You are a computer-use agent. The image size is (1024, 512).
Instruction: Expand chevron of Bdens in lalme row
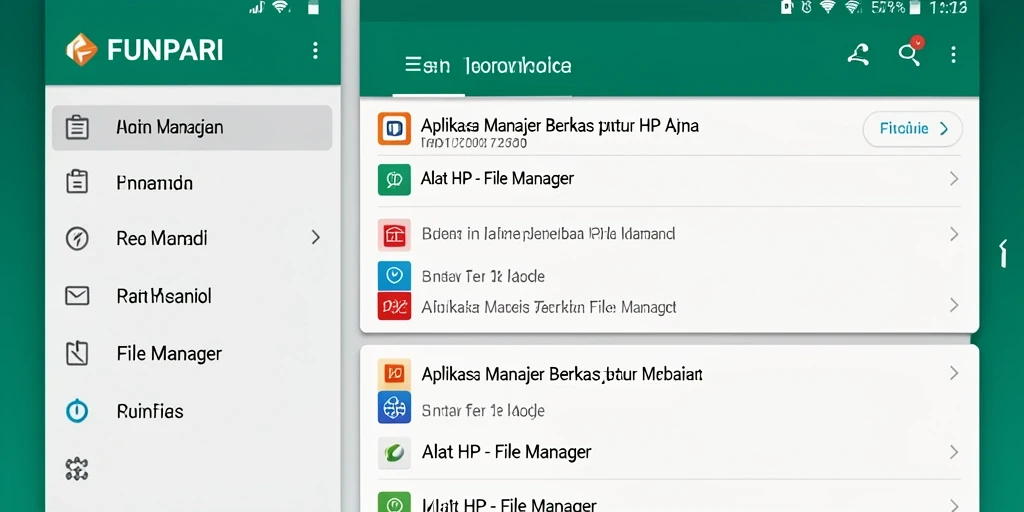[x=953, y=234]
